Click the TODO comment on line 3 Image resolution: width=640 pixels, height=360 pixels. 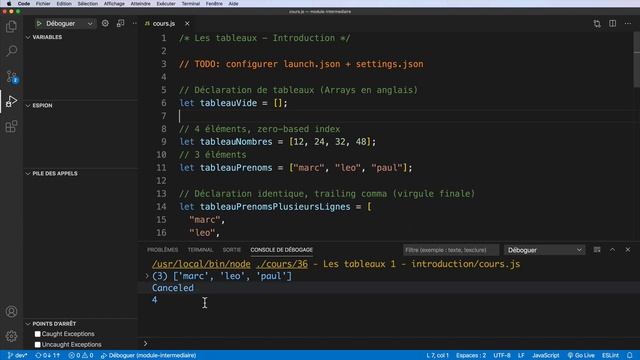pos(301,64)
